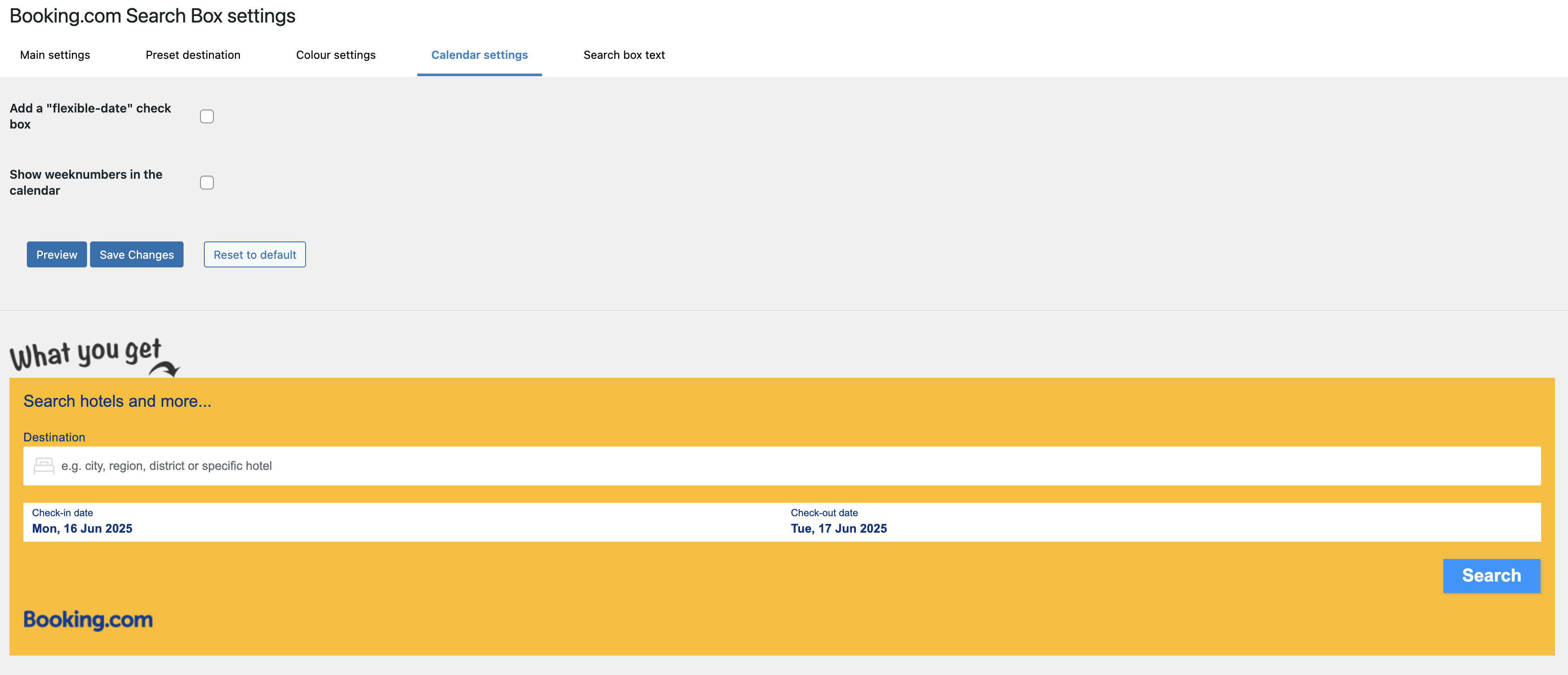Screen dimensions: 1568x675
Task: Click Reset to default button
Action: (255, 254)
